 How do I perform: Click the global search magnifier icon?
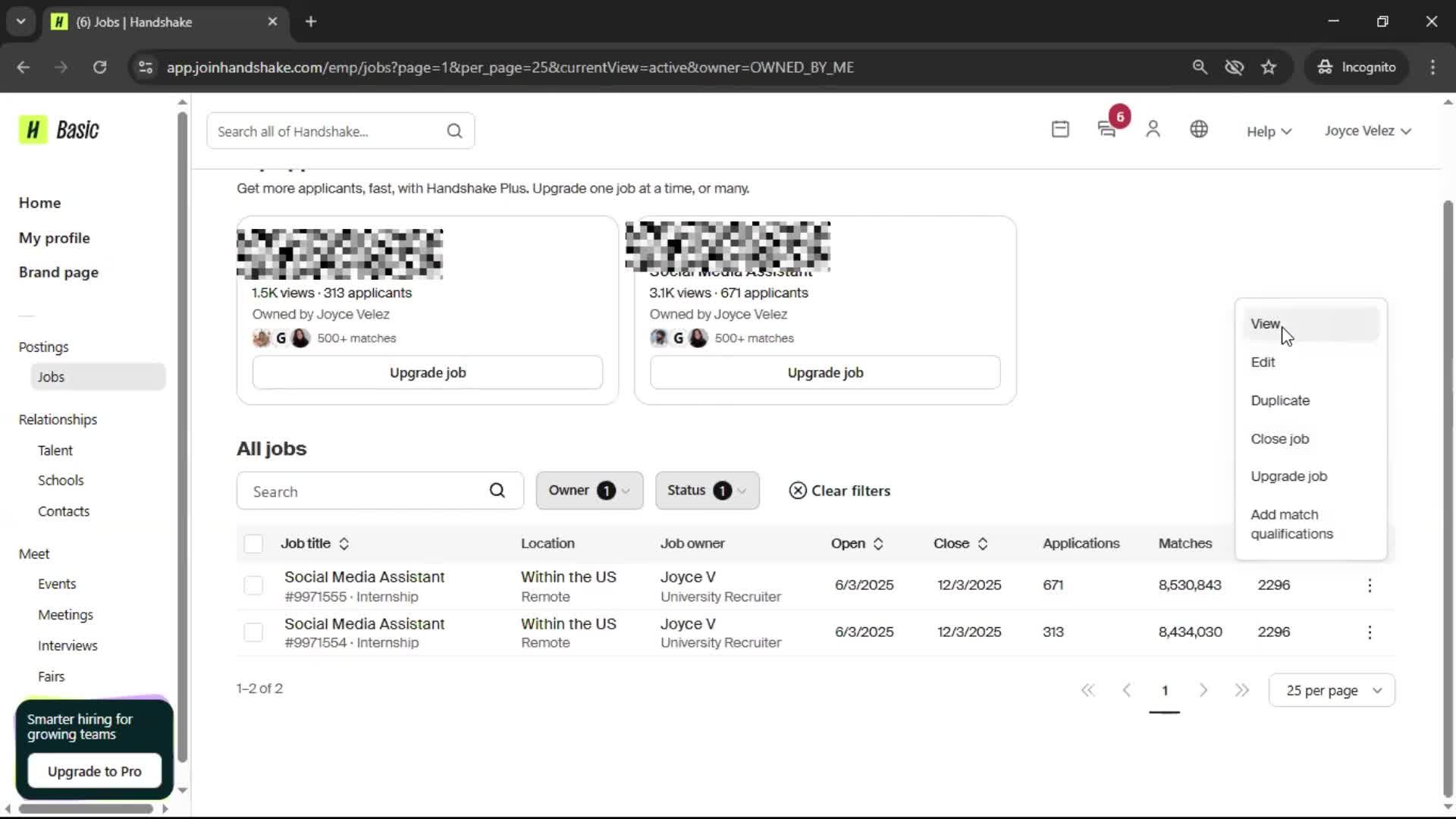(x=454, y=131)
